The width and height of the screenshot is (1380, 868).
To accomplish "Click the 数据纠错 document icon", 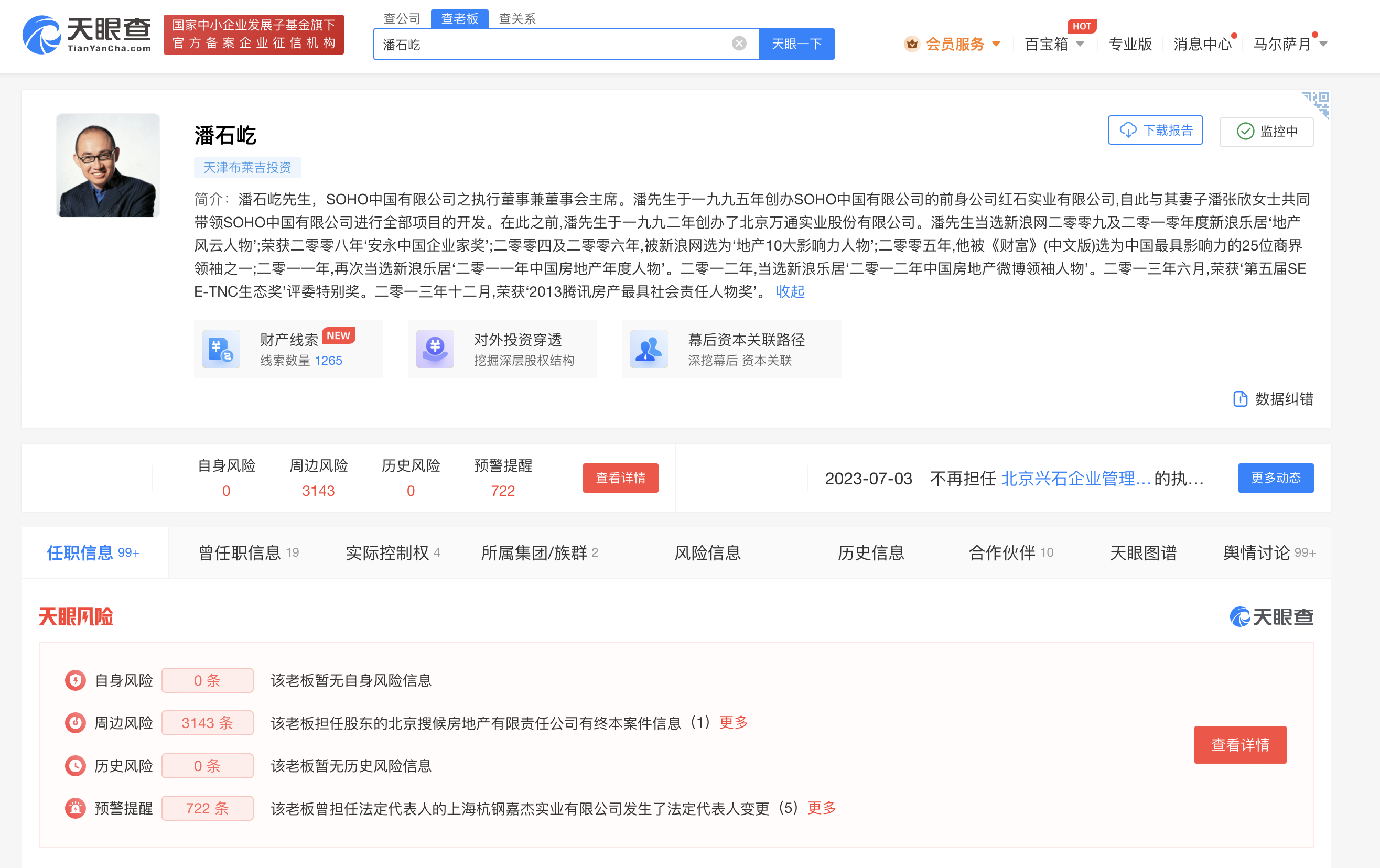I will (x=1240, y=399).
